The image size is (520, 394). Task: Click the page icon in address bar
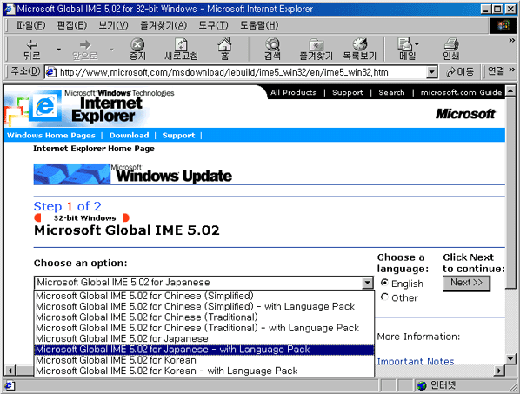click(x=51, y=72)
